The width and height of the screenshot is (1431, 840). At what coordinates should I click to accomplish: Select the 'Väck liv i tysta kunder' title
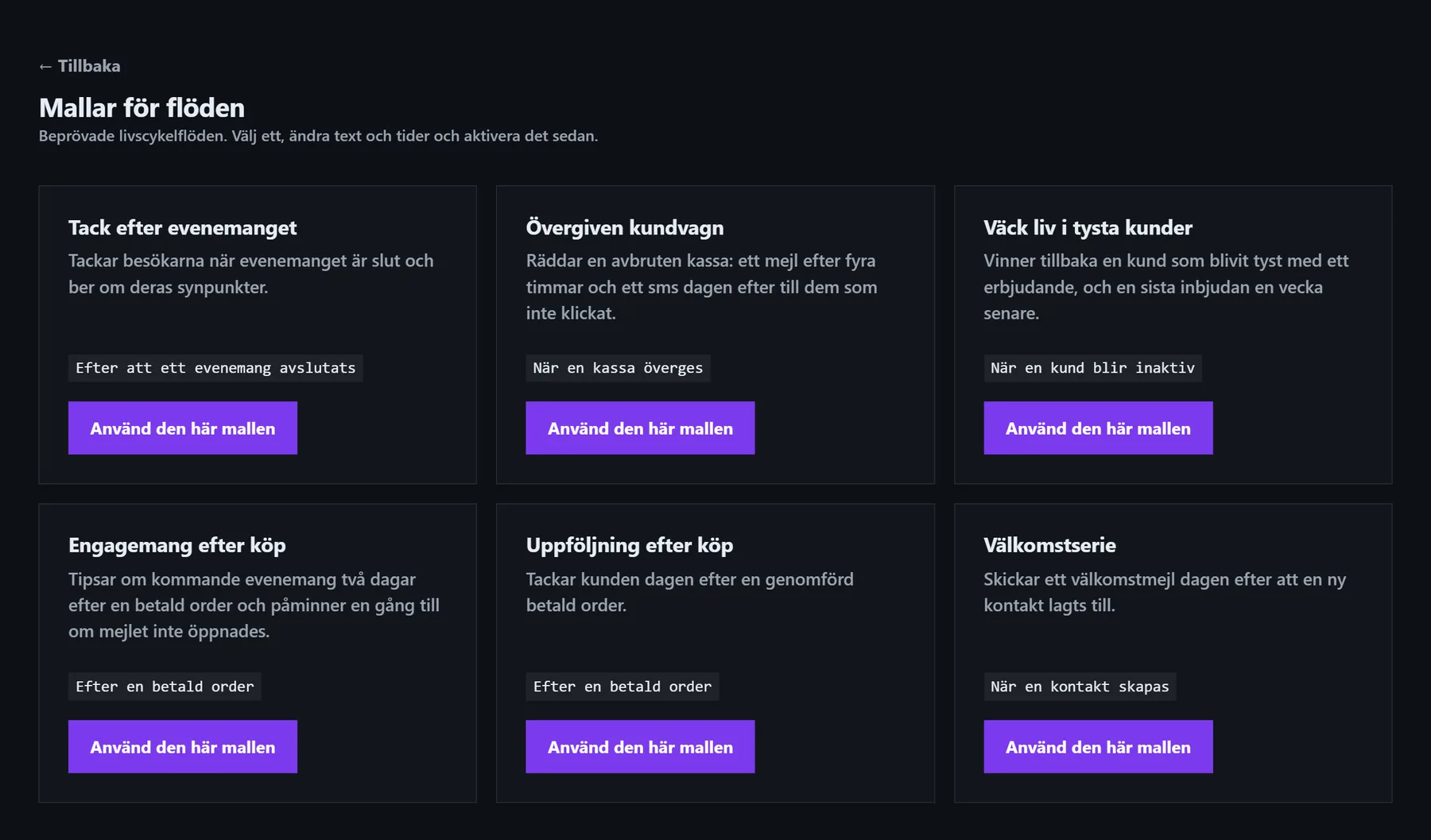pos(1088,228)
